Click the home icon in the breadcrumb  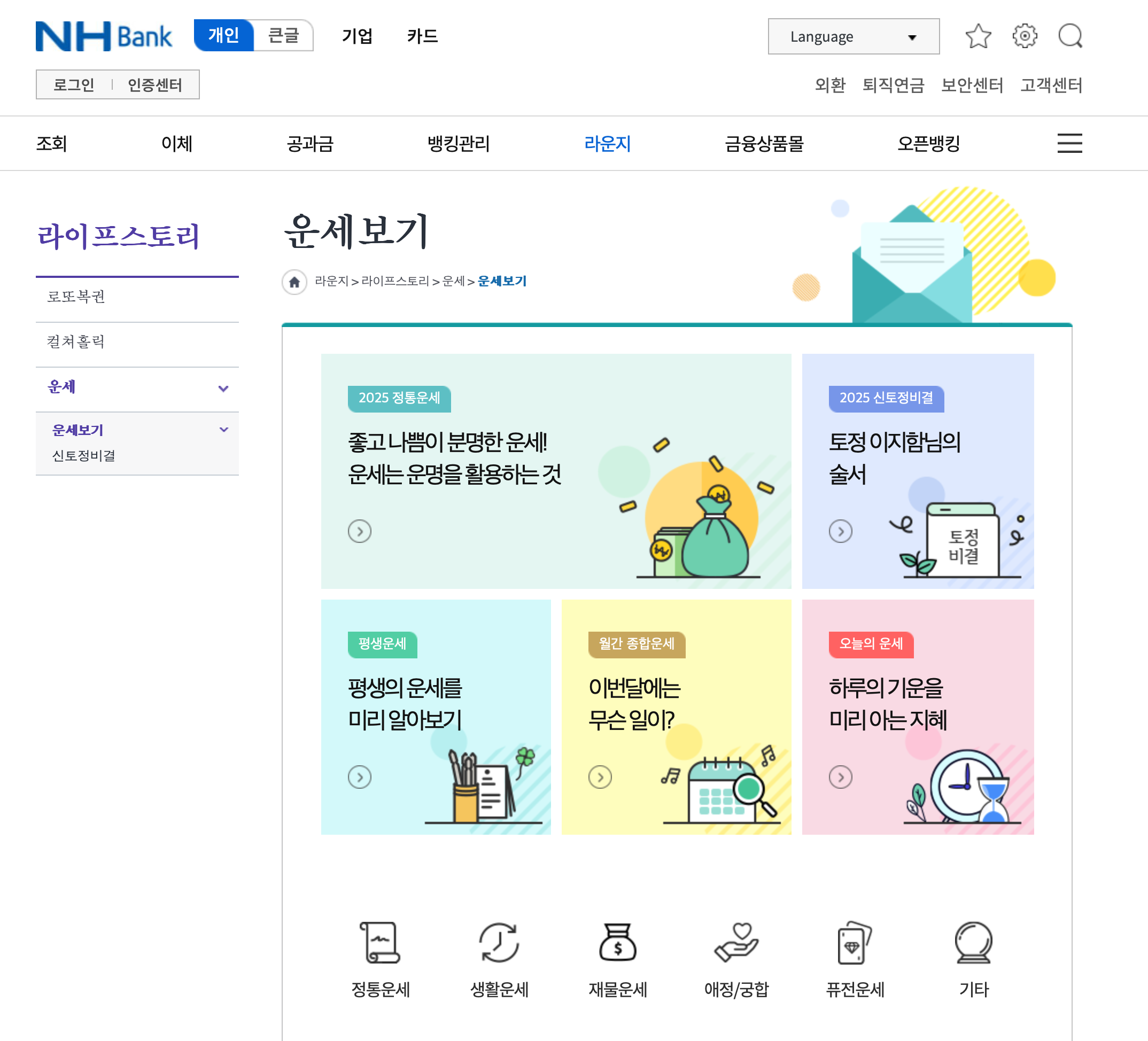pyautogui.click(x=294, y=281)
